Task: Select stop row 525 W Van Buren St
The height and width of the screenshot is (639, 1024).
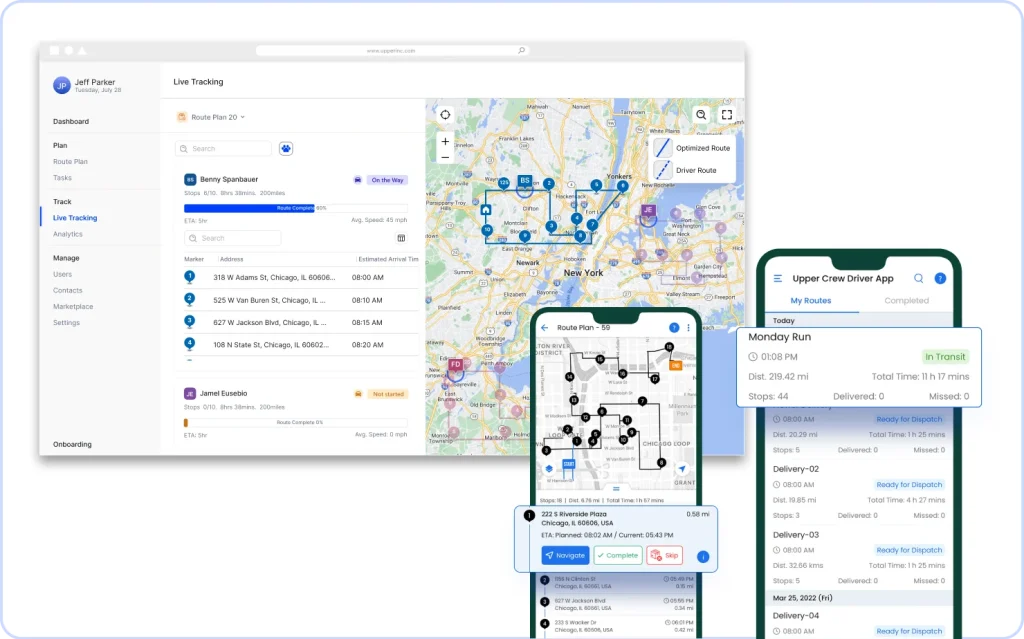Action: [x=301, y=301]
